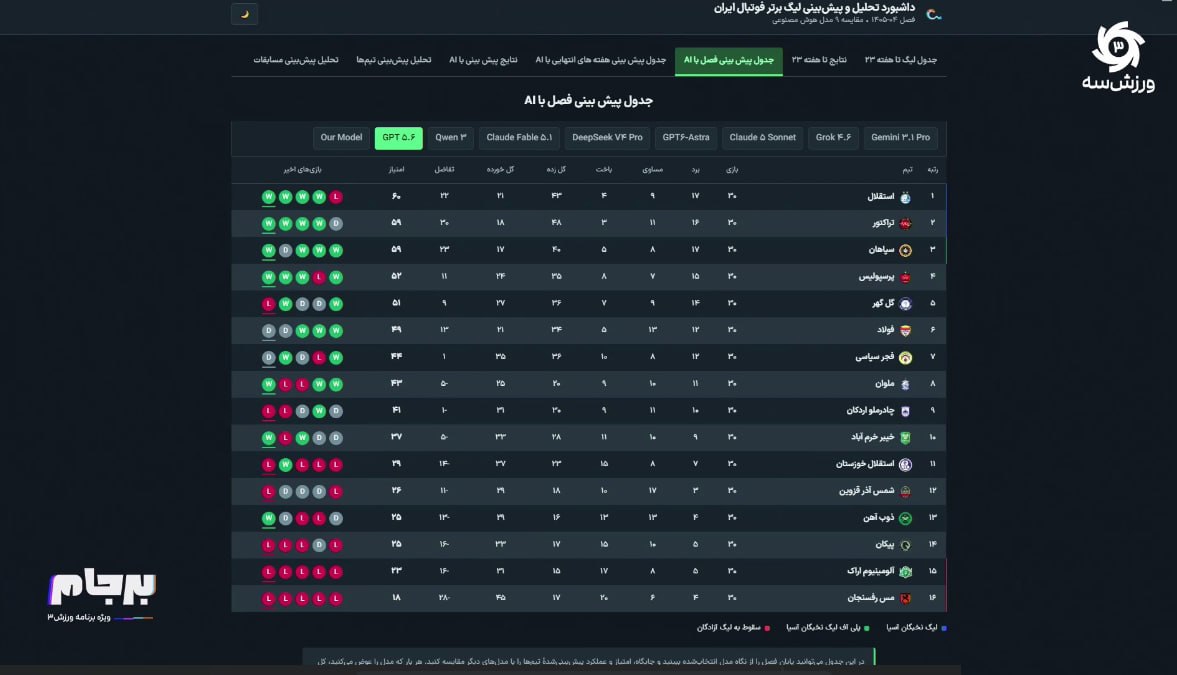Screen dimensions: 1177x675
Task: Click the ملوان (Malavan) team crest
Action: (905, 384)
